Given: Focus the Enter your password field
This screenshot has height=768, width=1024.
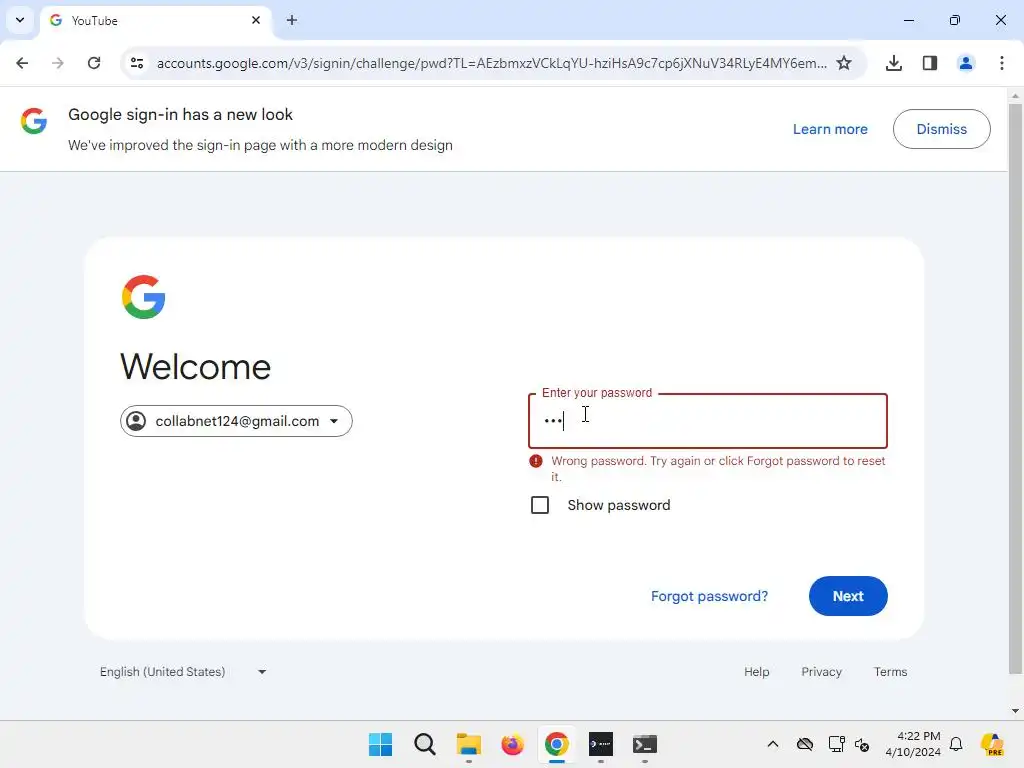Looking at the screenshot, I should (707, 421).
